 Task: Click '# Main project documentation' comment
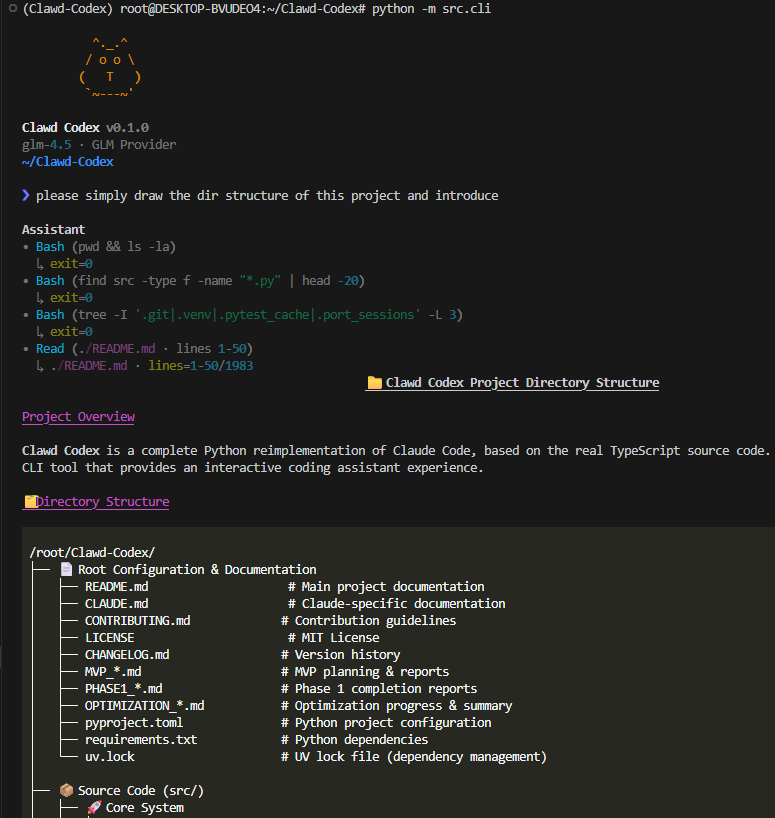point(386,586)
